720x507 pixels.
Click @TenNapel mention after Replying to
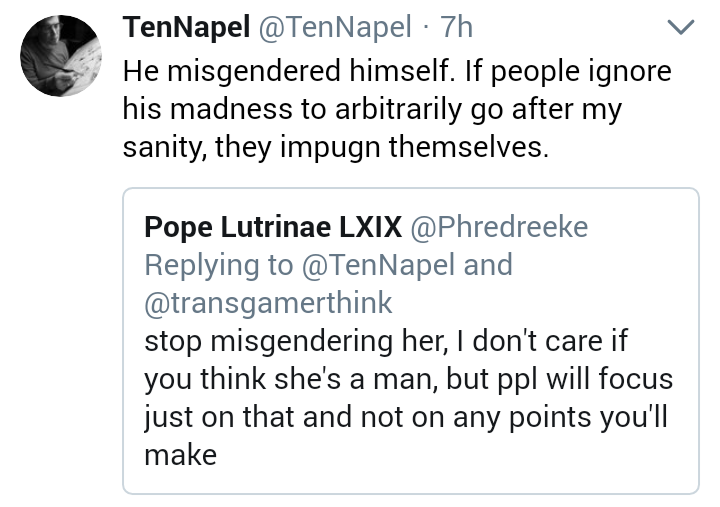[x=377, y=265]
